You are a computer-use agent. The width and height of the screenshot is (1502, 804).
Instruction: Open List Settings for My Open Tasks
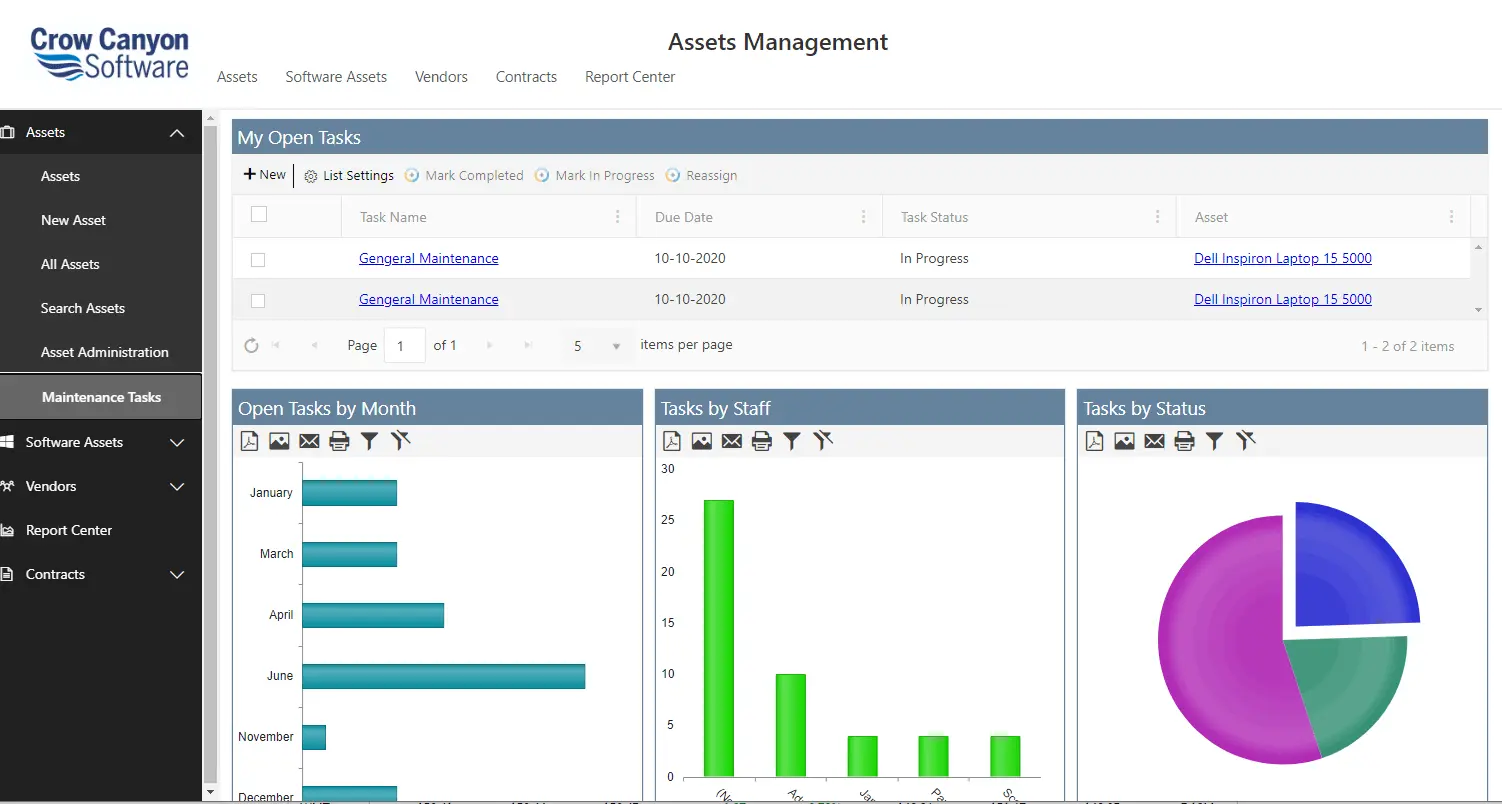(348, 175)
